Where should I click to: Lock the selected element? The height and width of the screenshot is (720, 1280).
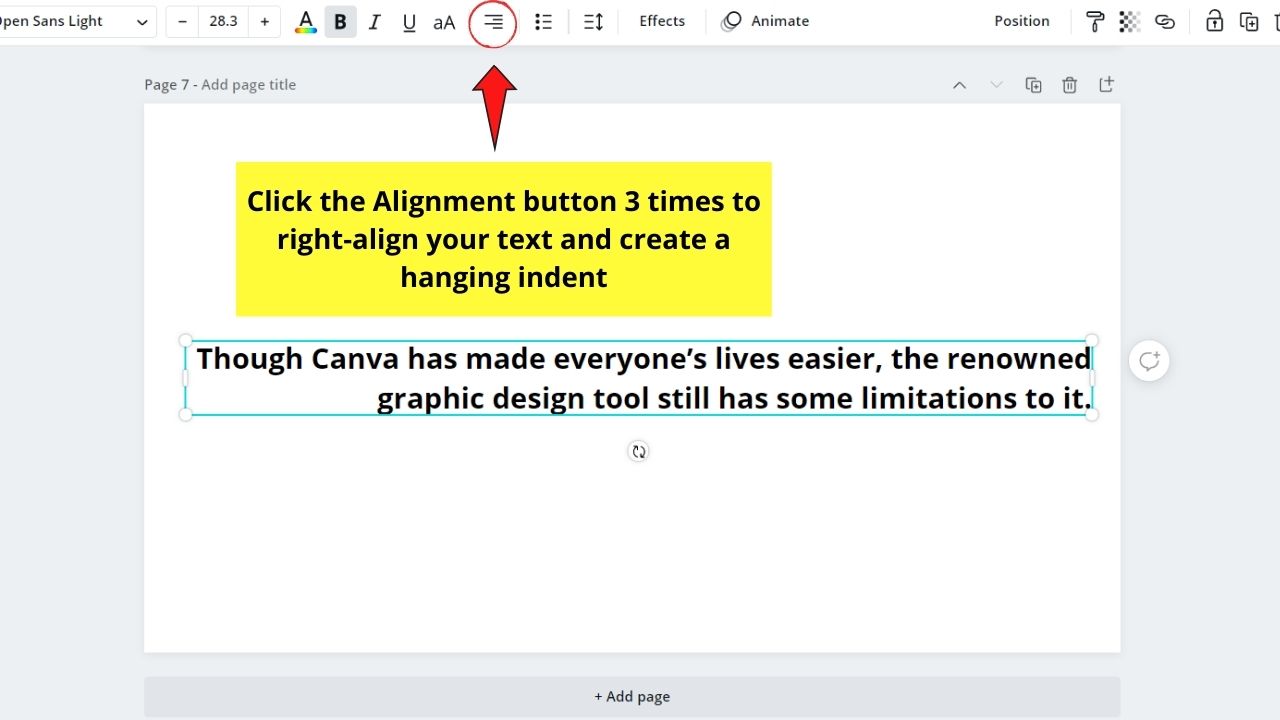[x=1214, y=22]
